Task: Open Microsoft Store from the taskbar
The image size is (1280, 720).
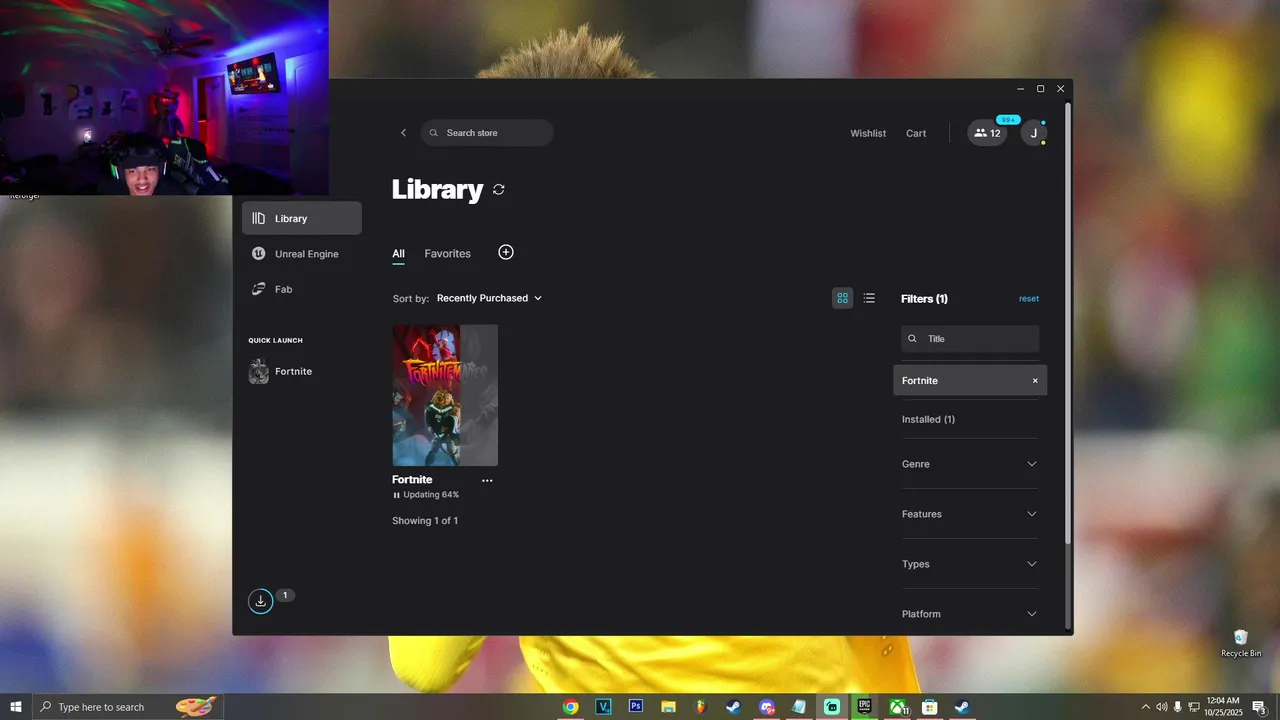Action: [x=930, y=707]
